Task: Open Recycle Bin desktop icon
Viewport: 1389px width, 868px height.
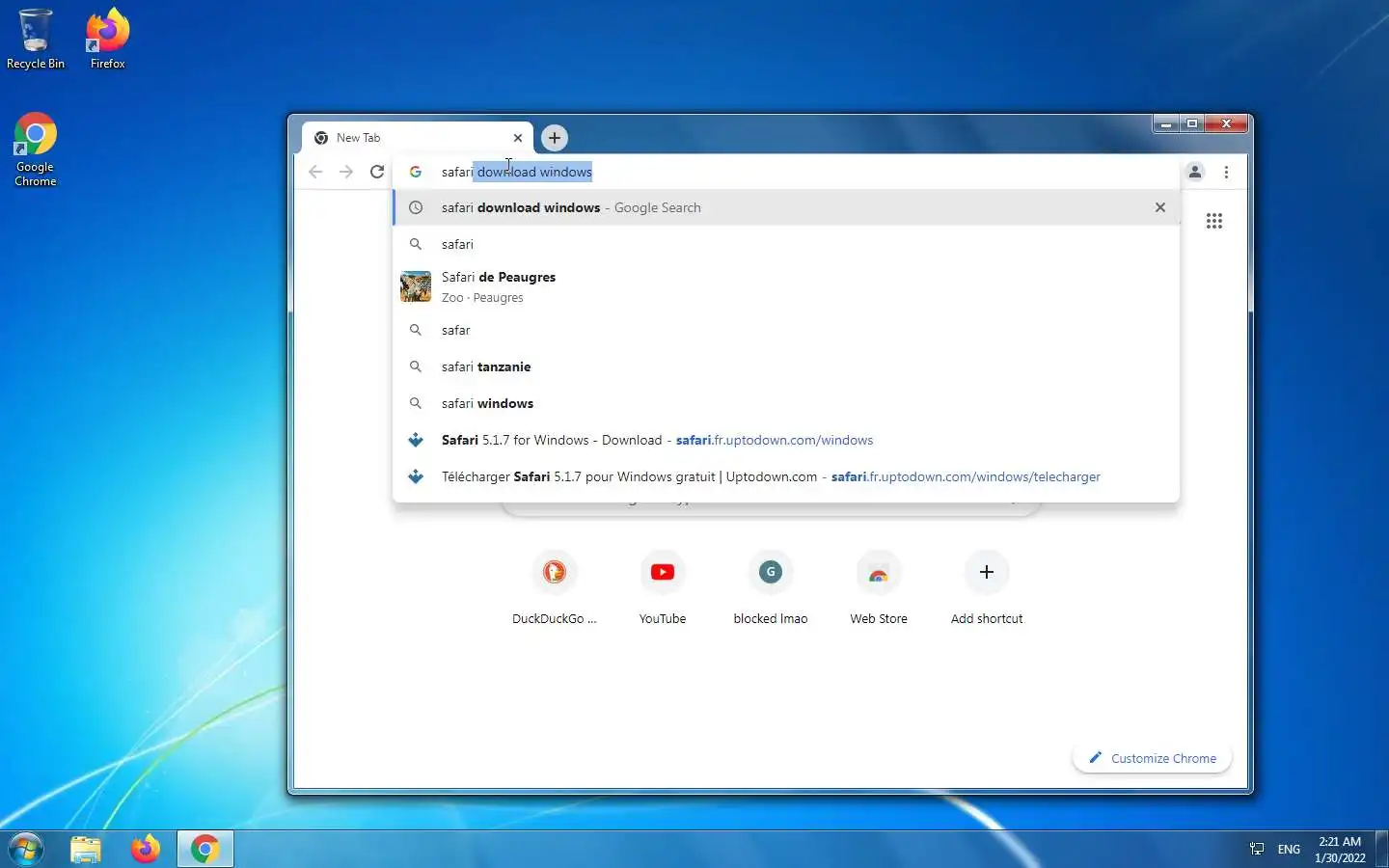Action: pyautogui.click(x=36, y=40)
